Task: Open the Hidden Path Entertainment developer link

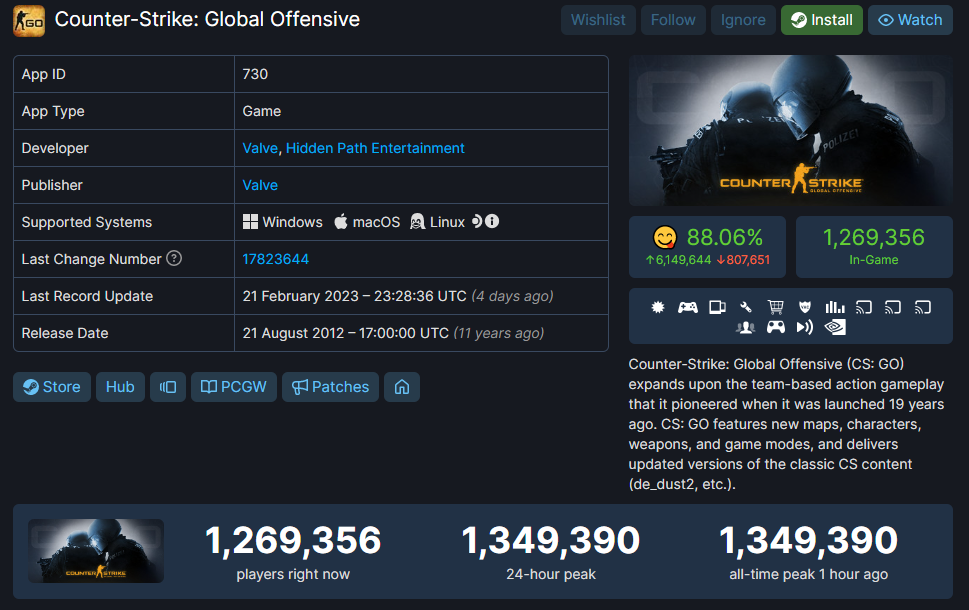Action: pos(375,148)
